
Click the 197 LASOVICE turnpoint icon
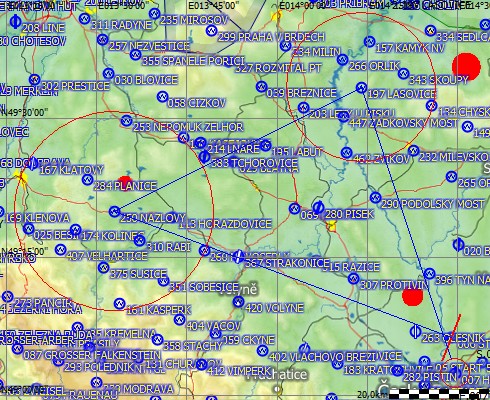[361, 88]
